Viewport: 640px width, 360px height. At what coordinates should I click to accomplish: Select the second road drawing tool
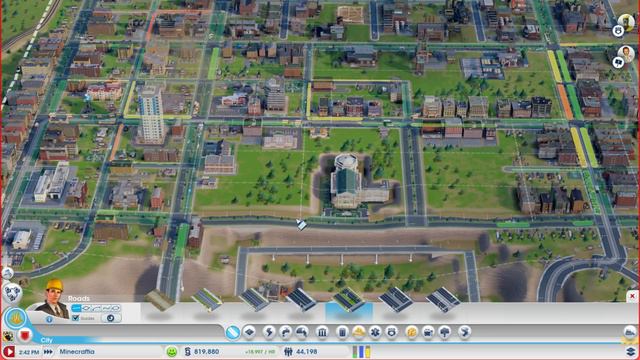86,308
